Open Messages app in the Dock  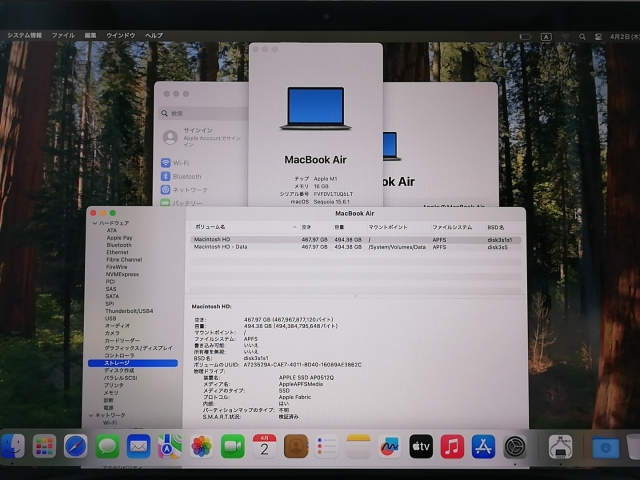click(107, 447)
